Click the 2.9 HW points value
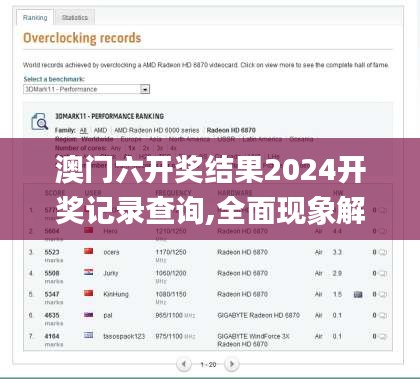The image size is (420, 379). (337, 273)
